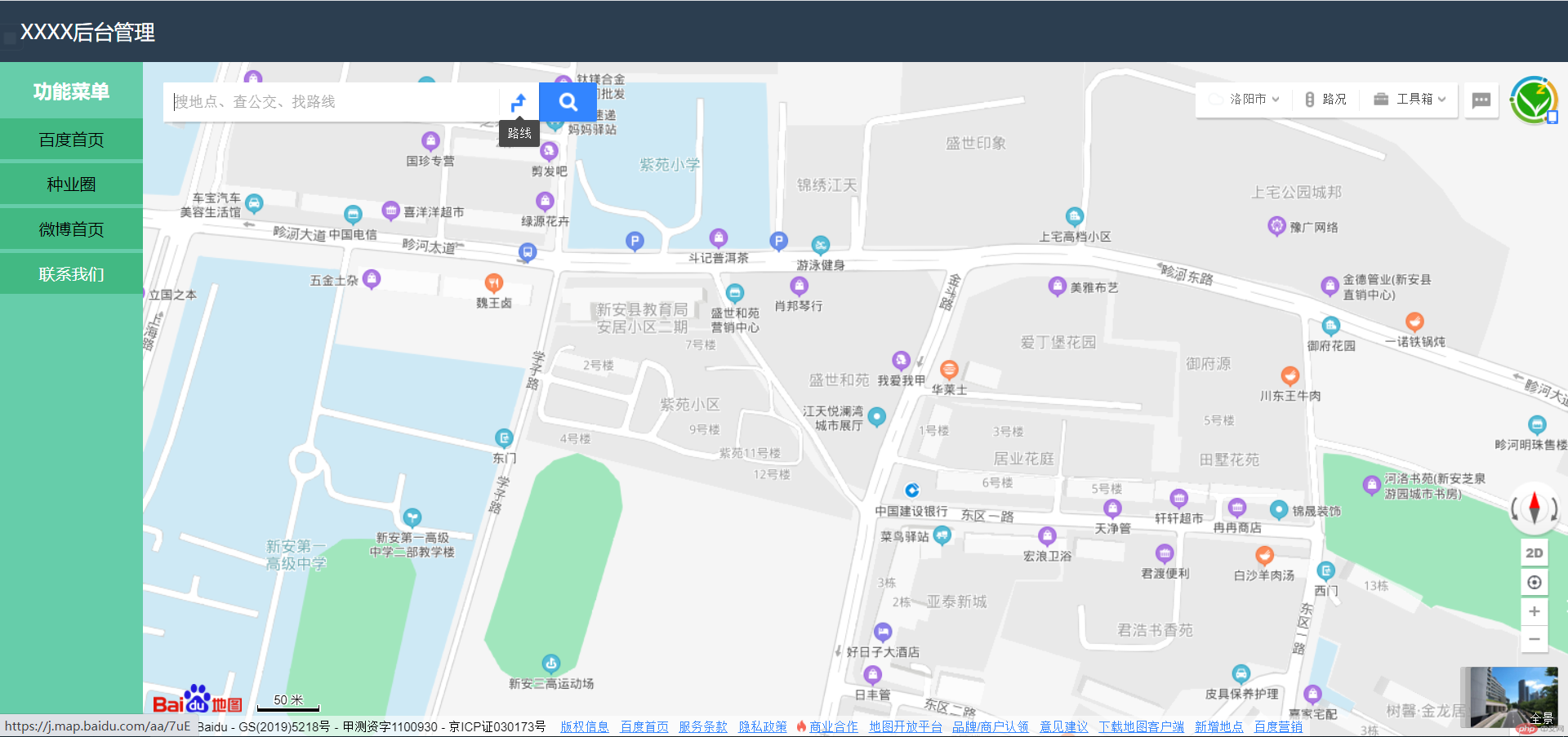Select 联系我们 in the sidebar menu

(x=71, y=274)
